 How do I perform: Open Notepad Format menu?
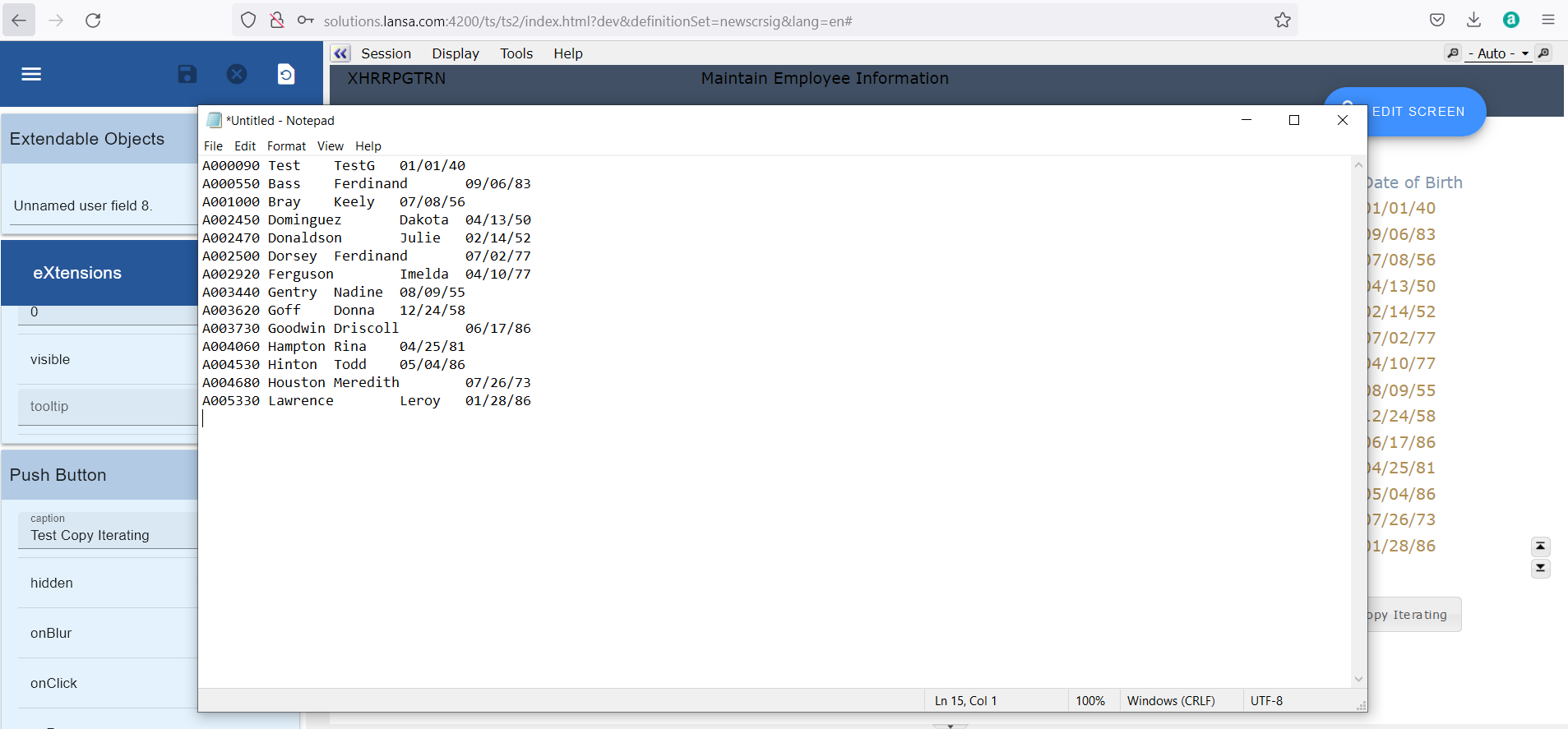286,146
